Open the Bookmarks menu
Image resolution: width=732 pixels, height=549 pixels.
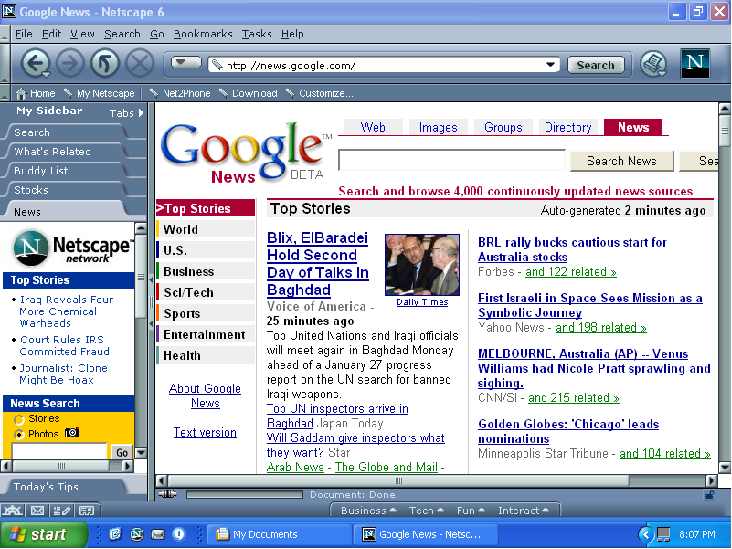pos(203,34)
